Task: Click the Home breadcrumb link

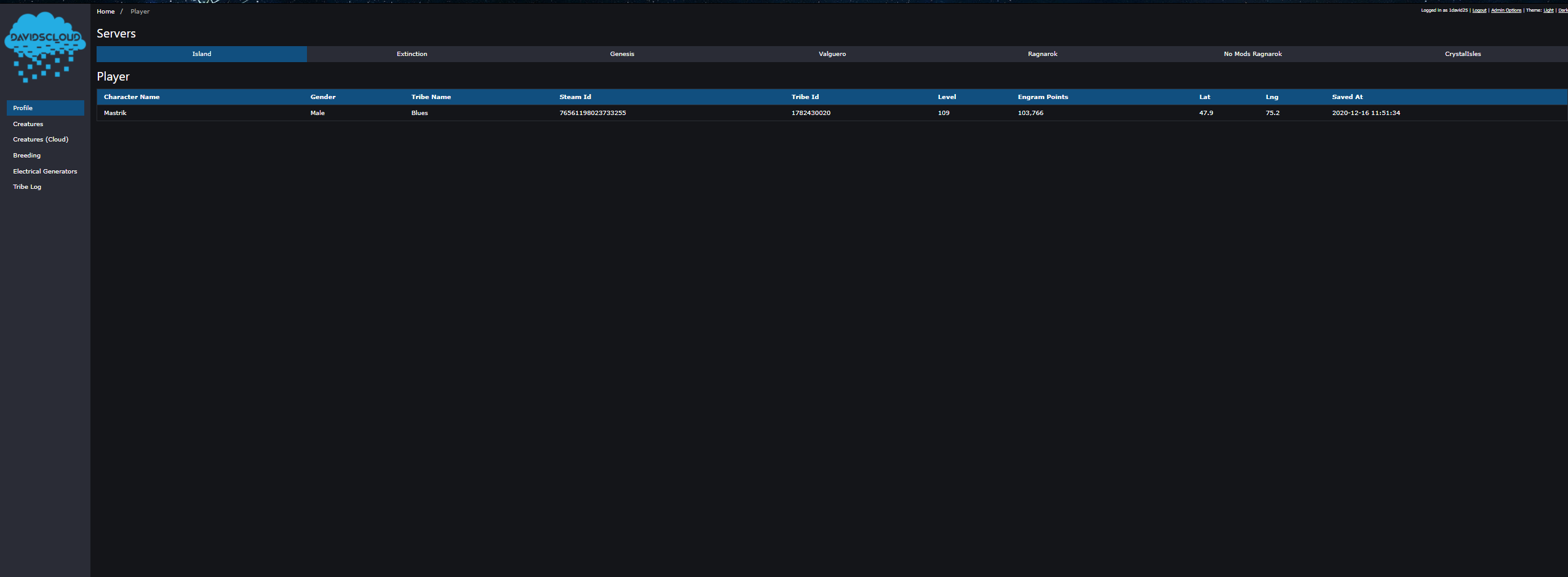Action: tap(105, 12)
